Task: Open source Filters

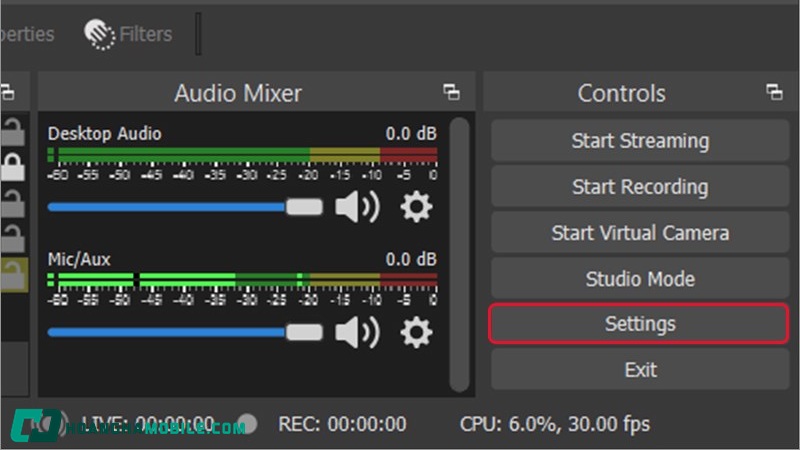Action: (128, 34)
